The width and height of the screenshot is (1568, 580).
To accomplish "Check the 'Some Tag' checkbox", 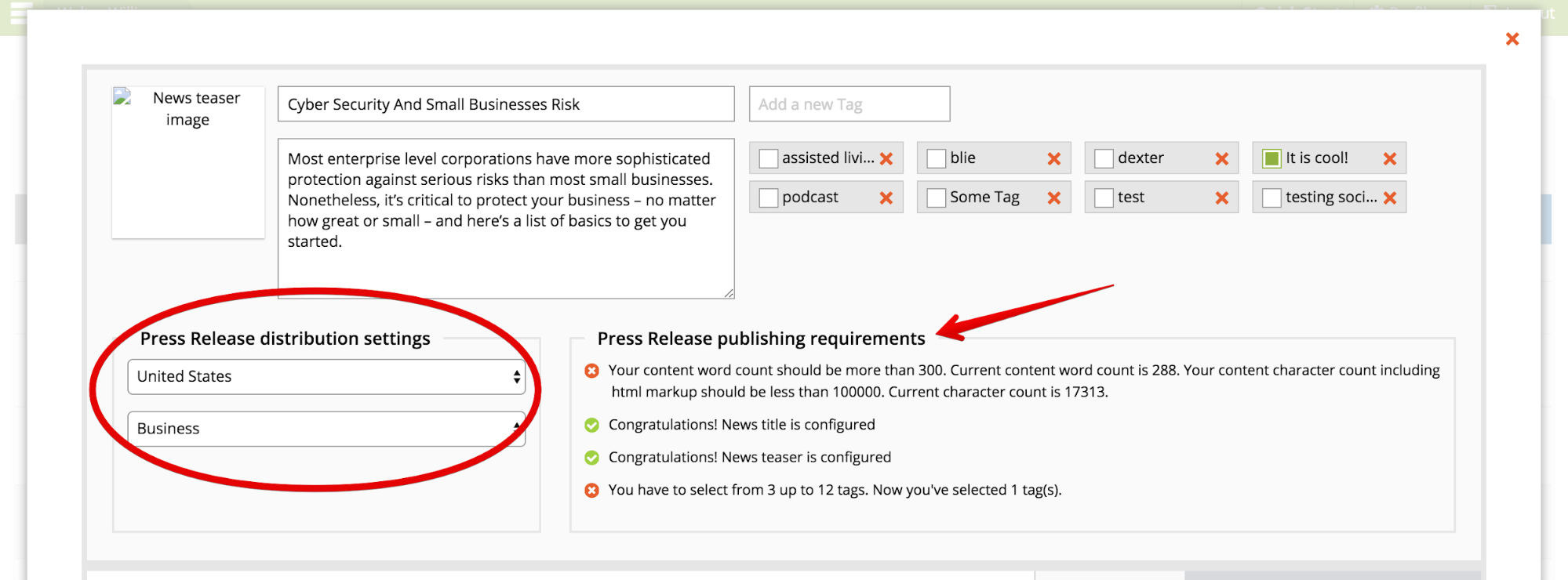I will click(x=937, y=198).
